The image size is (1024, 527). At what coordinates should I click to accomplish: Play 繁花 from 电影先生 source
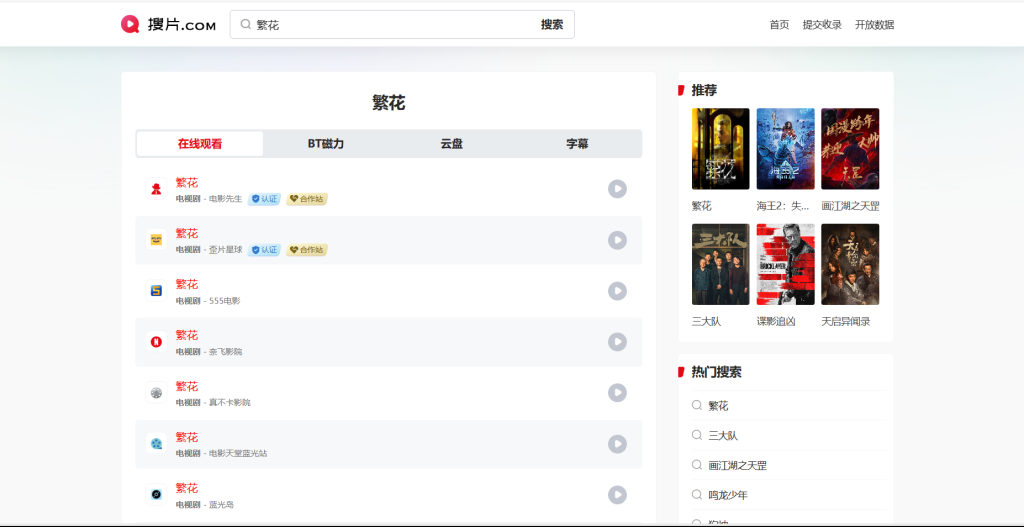[x=617, y=189]
